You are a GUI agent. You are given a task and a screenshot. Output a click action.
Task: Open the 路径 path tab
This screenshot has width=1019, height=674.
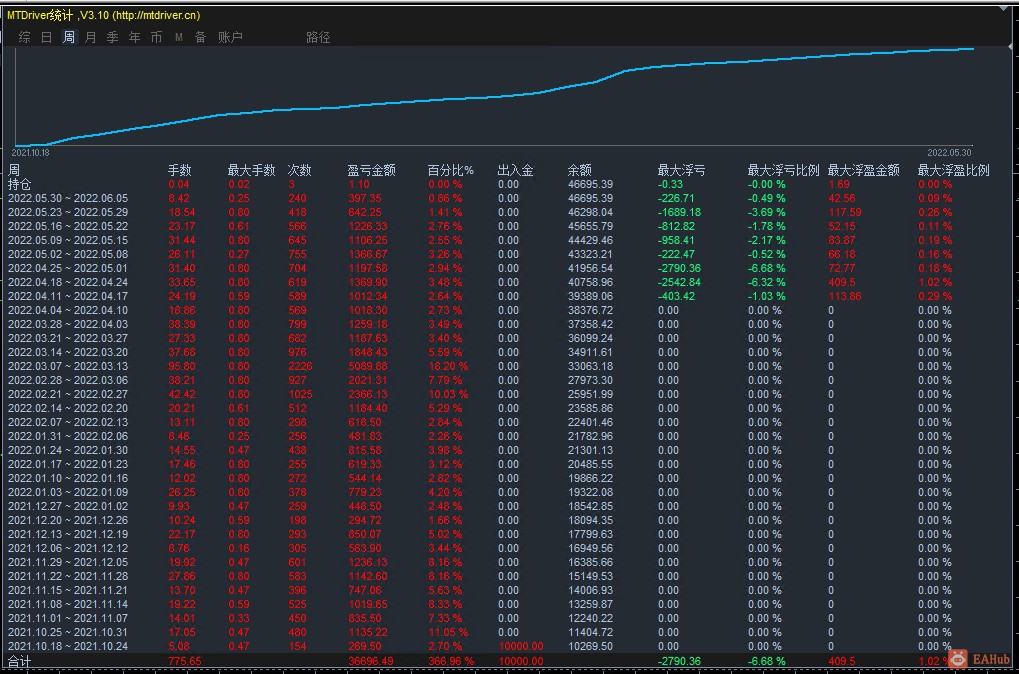click(318, 37)
